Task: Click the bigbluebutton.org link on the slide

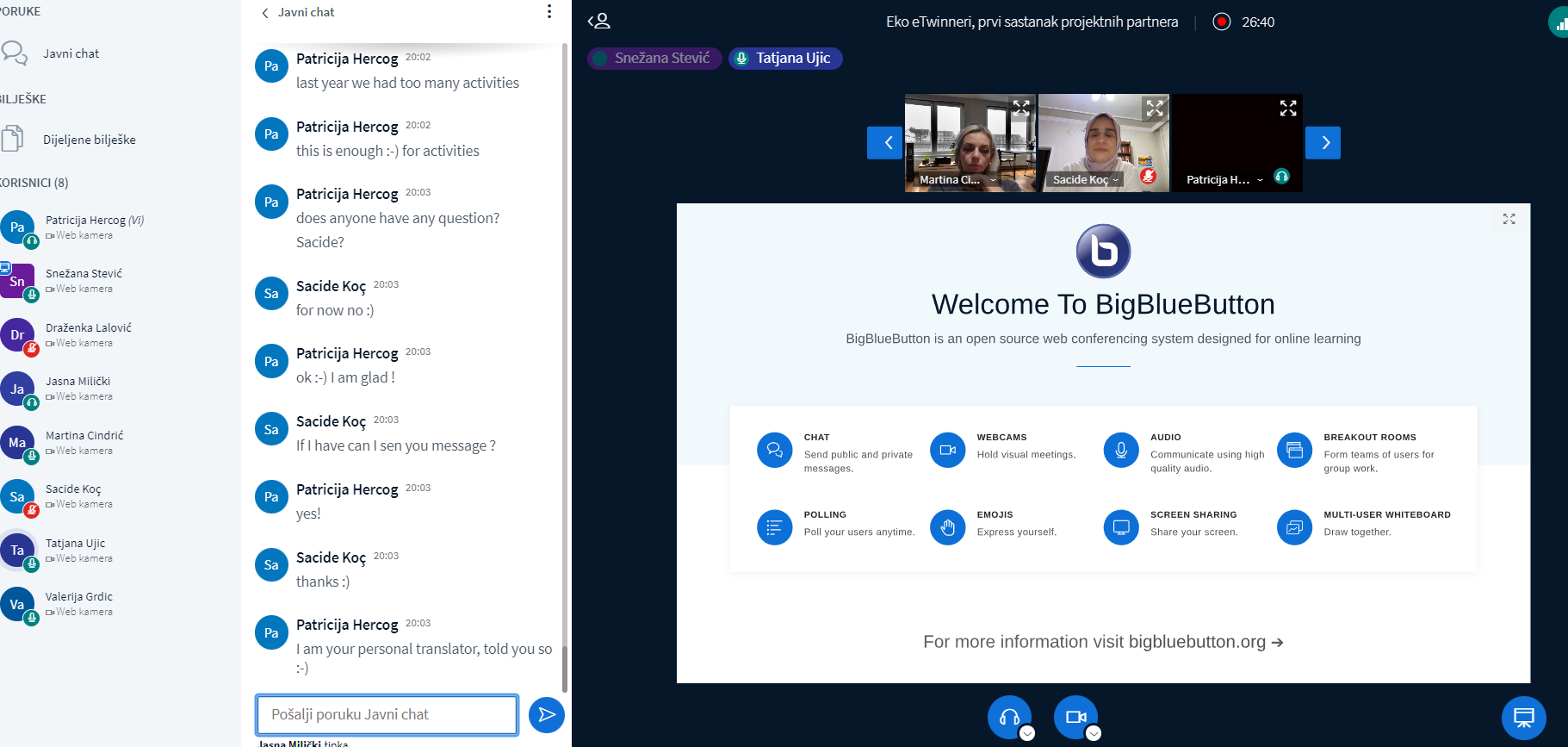Action: pos(1205,642)
